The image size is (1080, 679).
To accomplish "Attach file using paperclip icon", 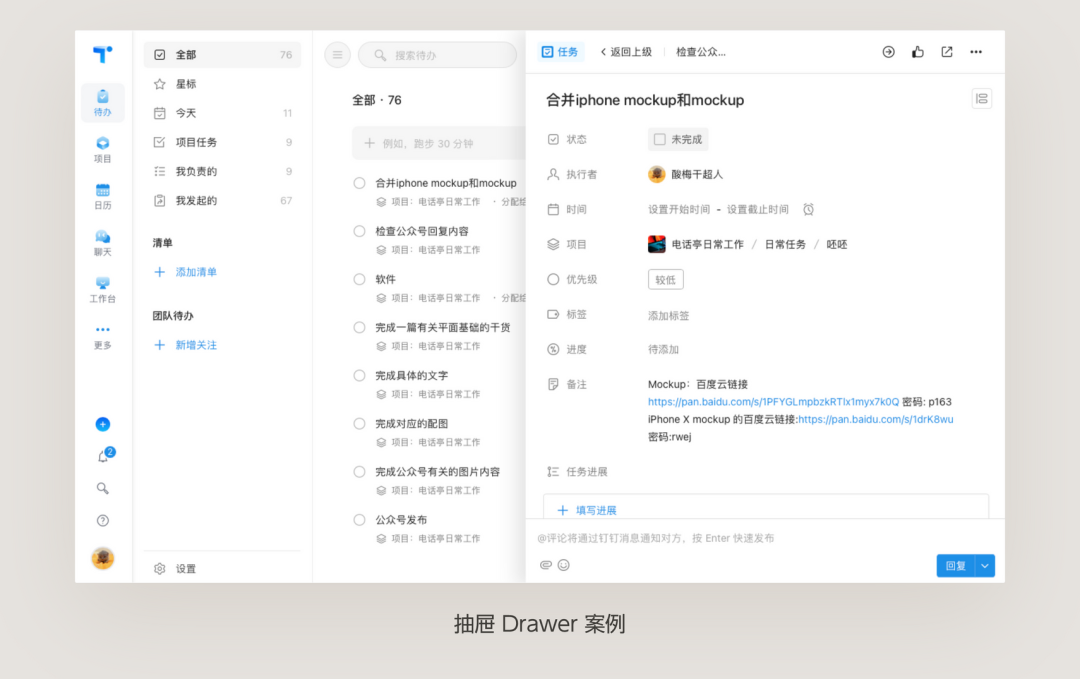I will pos(546,565).
